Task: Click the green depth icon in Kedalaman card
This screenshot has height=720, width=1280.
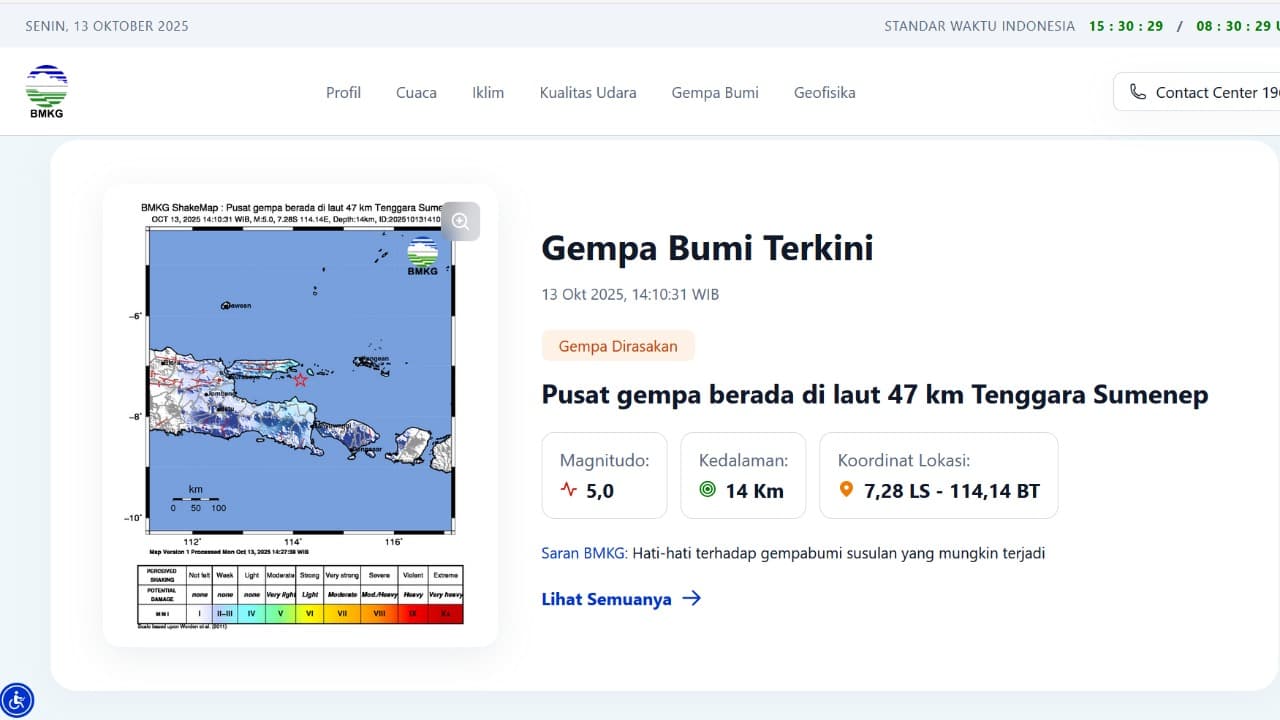Action: coord(706,491)
